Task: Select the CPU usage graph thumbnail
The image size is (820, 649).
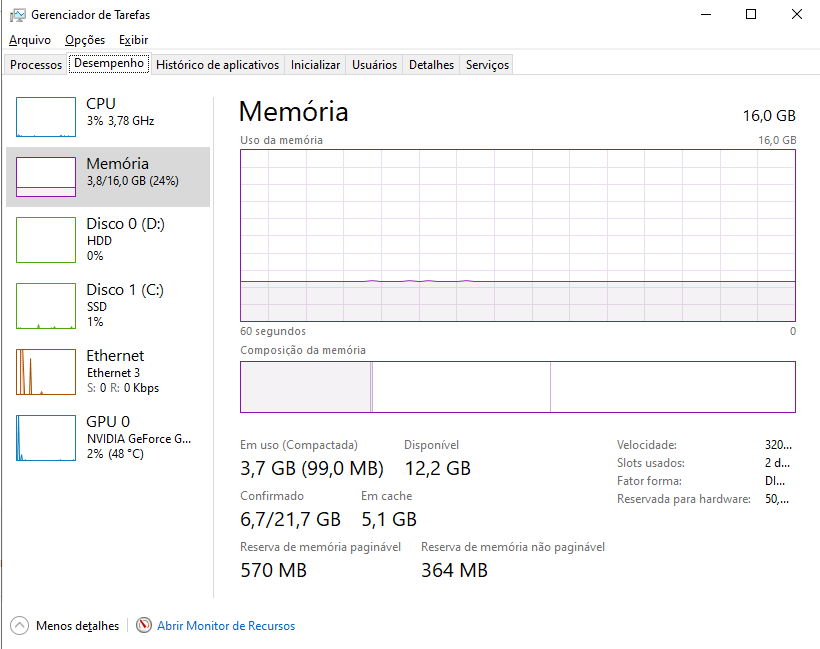Action: [x=46, y=117]
